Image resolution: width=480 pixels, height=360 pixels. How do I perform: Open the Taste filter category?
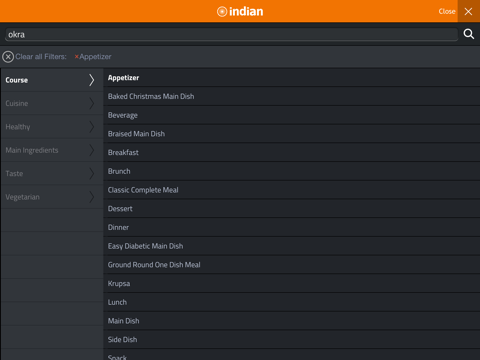tap(52, 173)
